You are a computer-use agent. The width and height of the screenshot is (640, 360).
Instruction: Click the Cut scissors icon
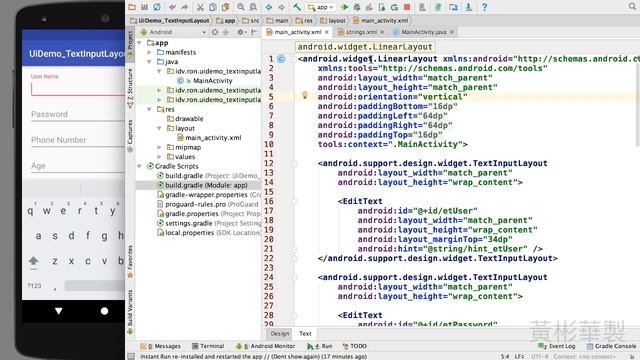[200, 7]
